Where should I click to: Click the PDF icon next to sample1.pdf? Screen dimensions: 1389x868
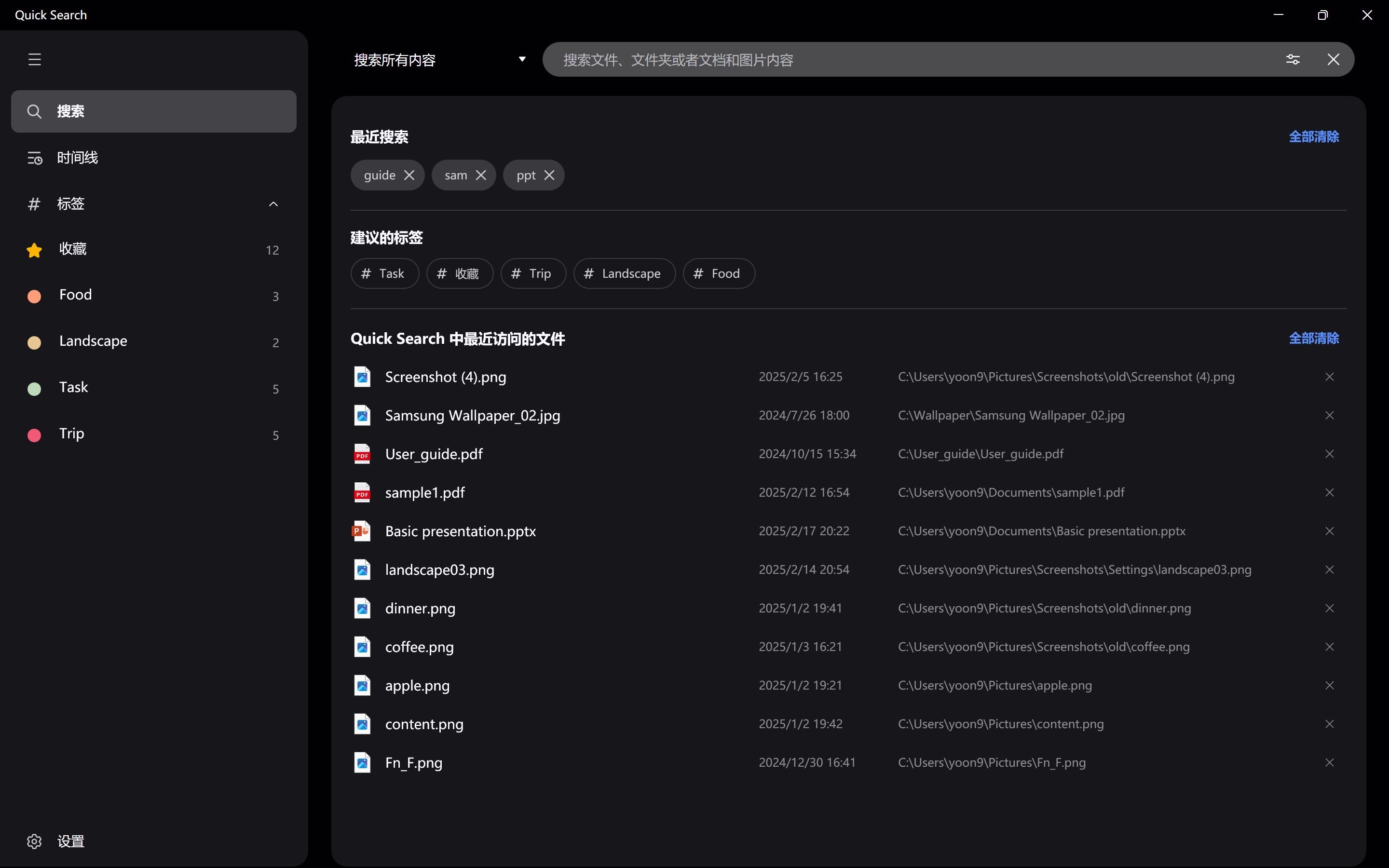362,492
